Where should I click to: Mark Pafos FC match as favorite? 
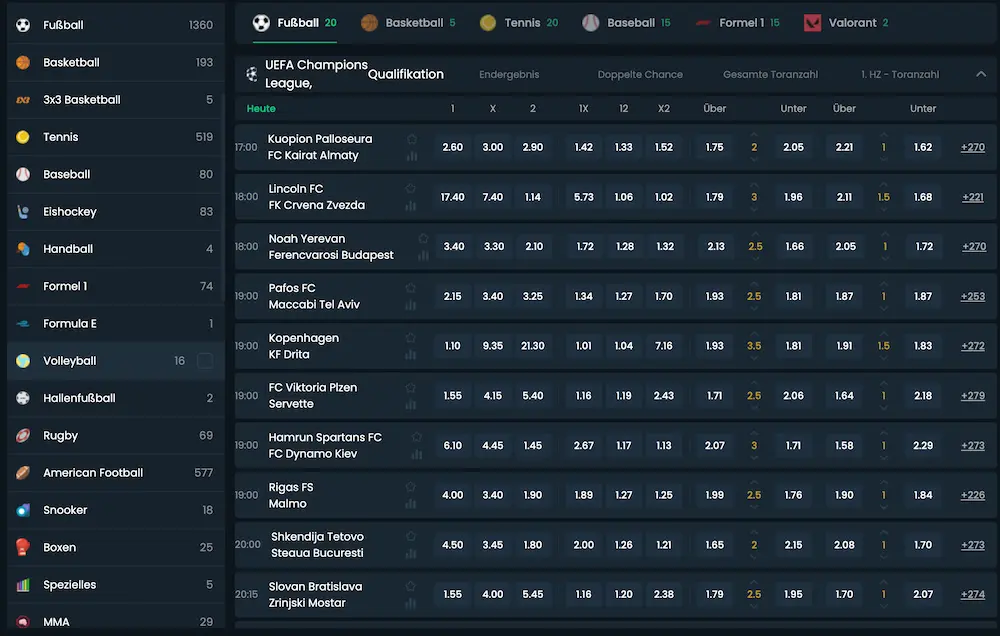tap(411, 288)
